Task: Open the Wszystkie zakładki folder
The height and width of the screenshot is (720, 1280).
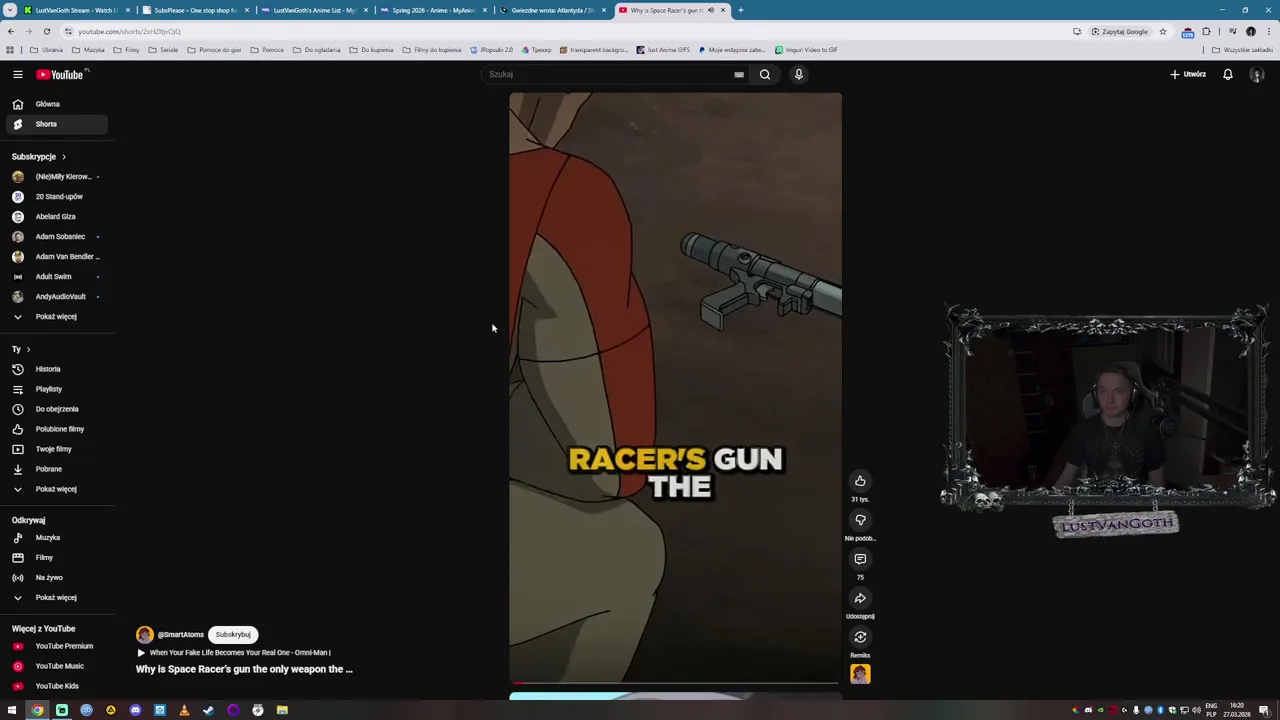Action: click(x=1244, y=49)
